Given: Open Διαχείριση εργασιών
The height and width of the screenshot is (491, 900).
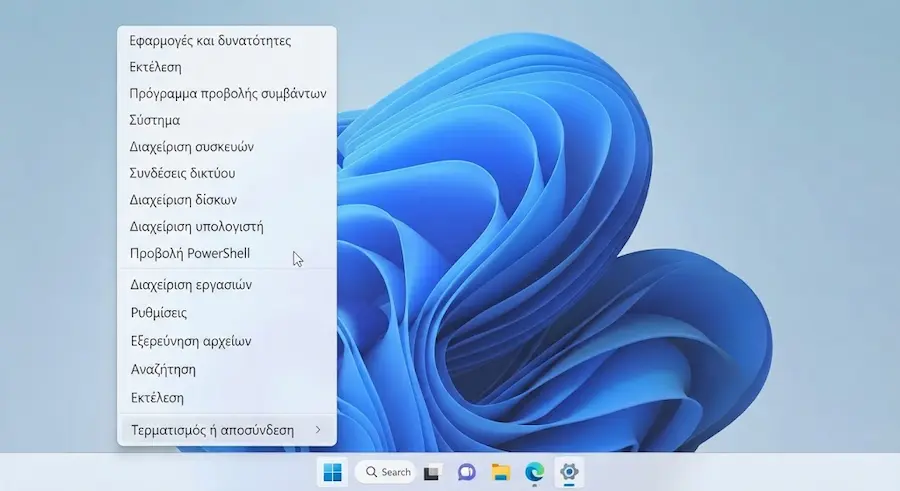Looking at the screenshot, I should coord(227,284).
